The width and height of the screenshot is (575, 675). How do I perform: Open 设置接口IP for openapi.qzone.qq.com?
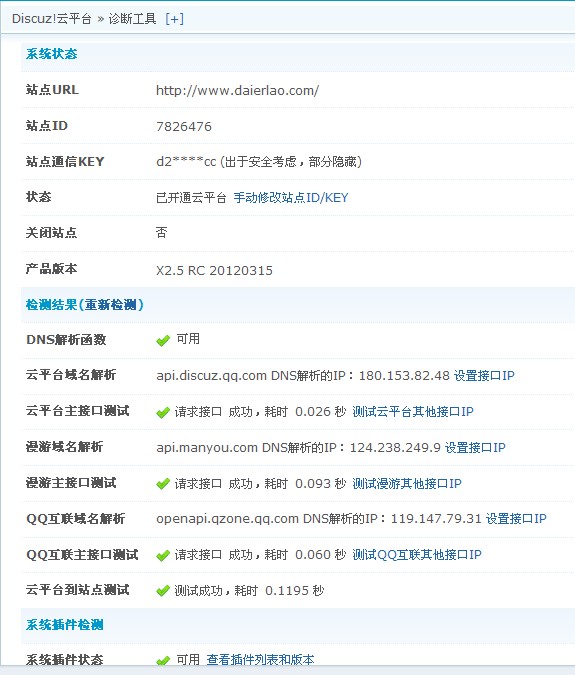click(x=516, y=519)
